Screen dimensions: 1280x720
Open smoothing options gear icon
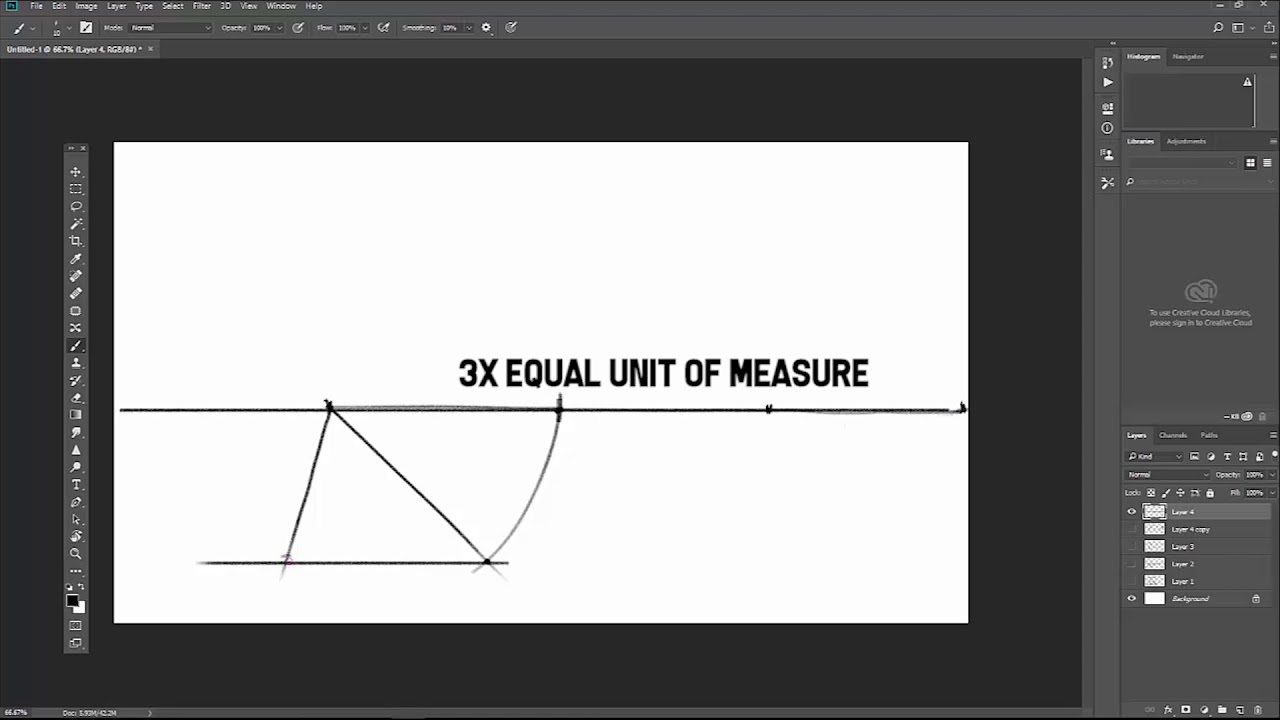[486, 28]
